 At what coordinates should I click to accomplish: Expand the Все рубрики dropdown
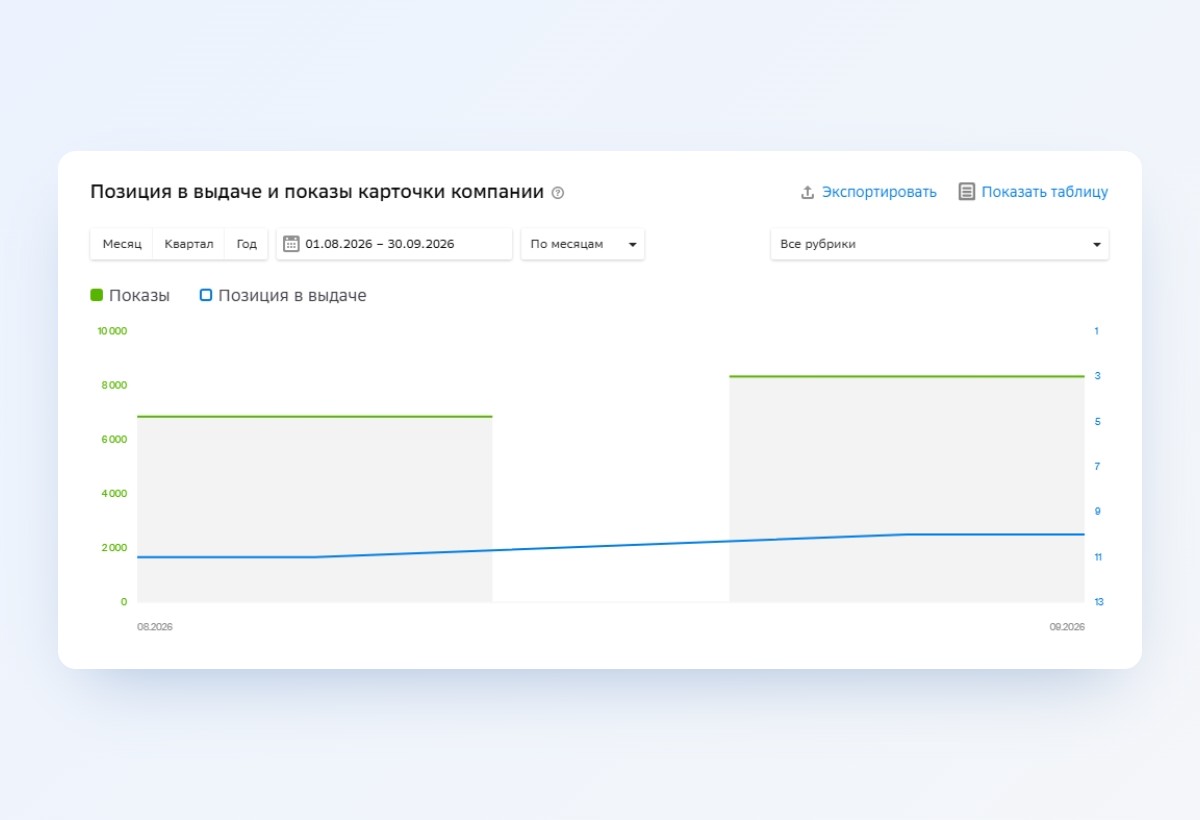pyautogui.click(x=940, y=244)
